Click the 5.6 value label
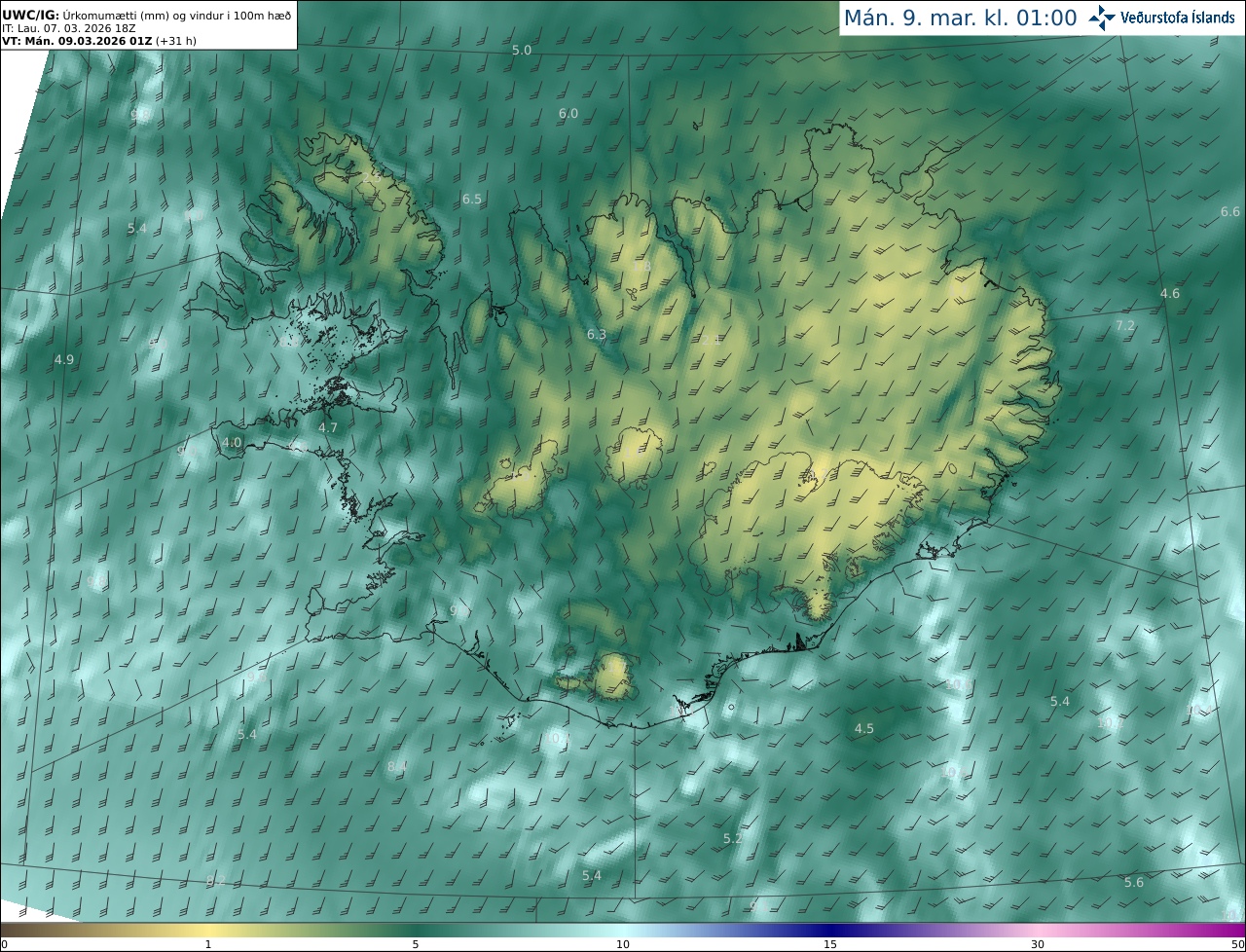Screen dimensions: 1246x952 click(1134, 883)
